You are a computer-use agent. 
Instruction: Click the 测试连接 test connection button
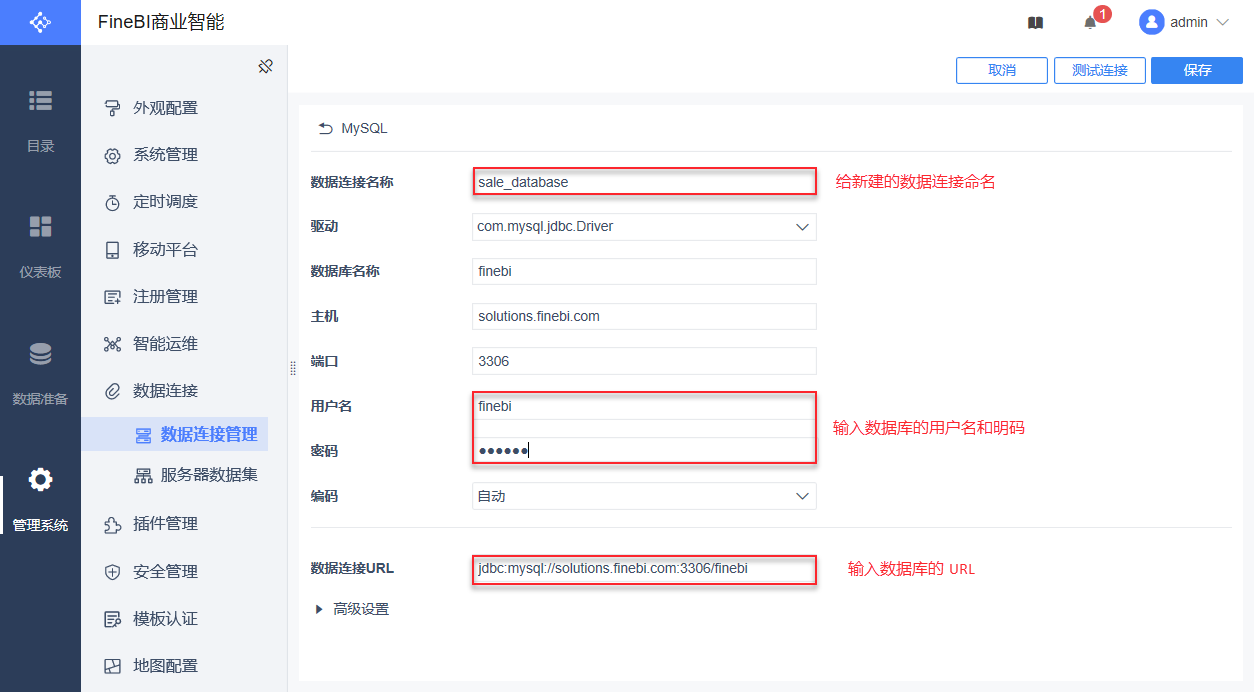(1100, 70)
